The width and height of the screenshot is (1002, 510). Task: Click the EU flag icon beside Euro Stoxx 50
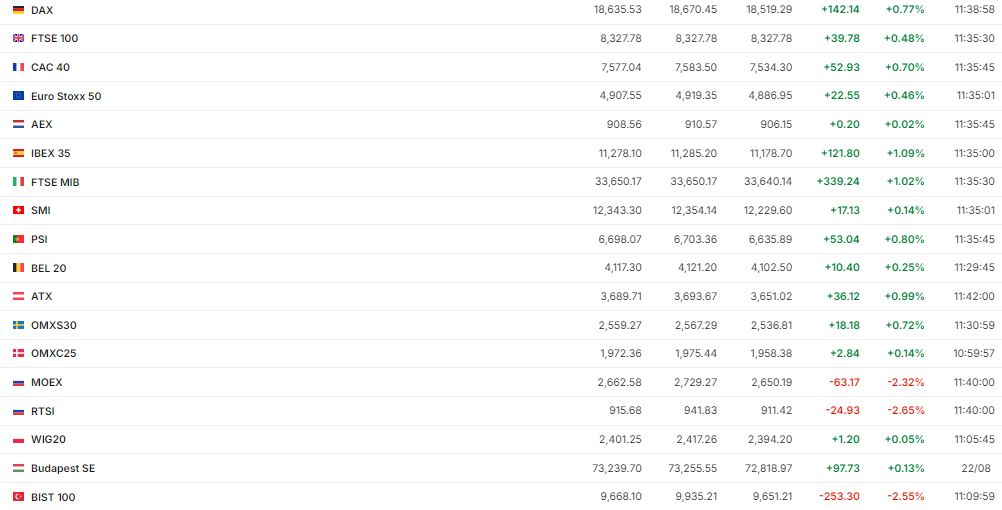click(18, 96)
